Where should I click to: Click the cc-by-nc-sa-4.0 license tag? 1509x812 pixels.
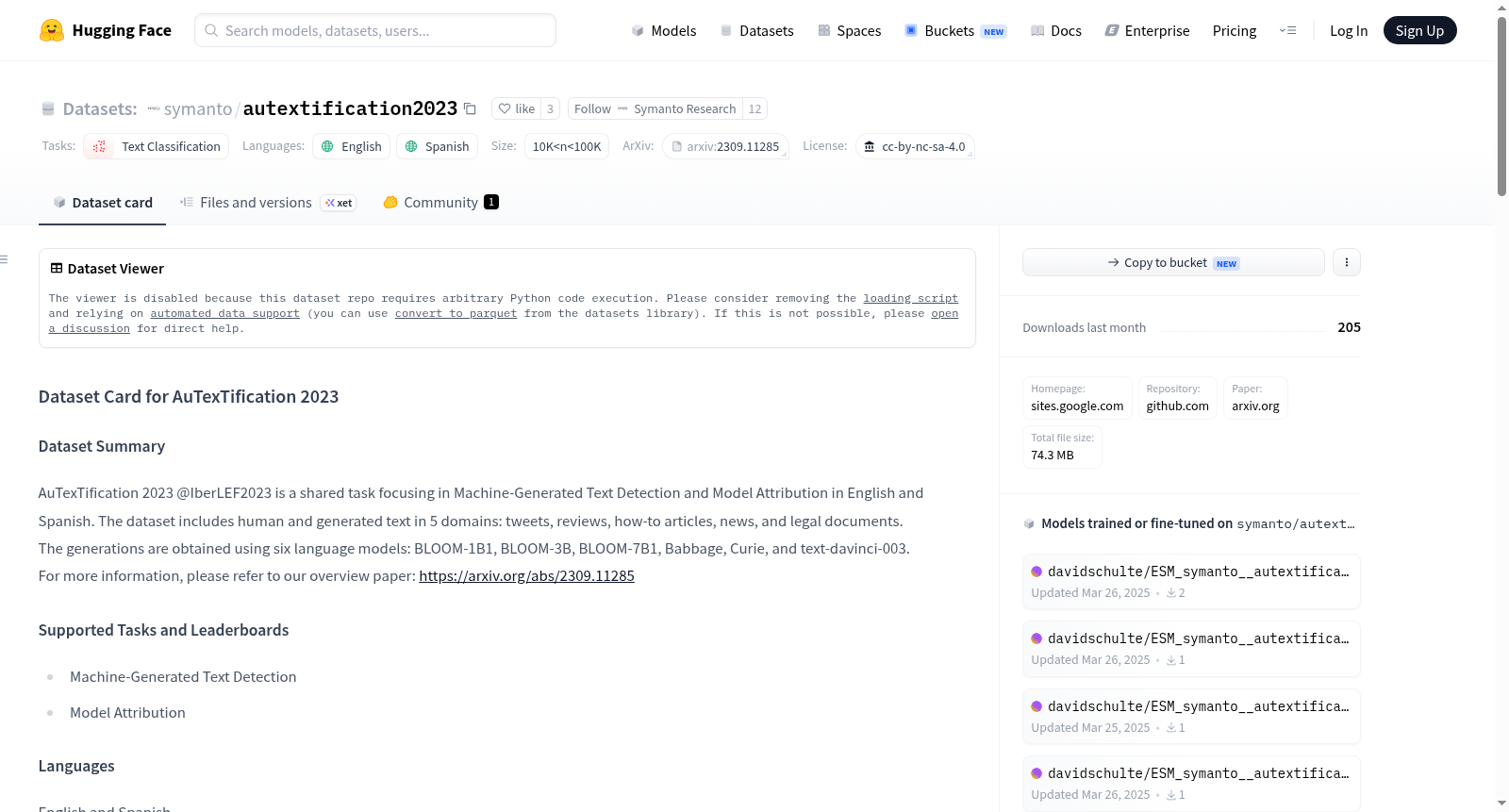pyautogui.click(x=915, y=146)
